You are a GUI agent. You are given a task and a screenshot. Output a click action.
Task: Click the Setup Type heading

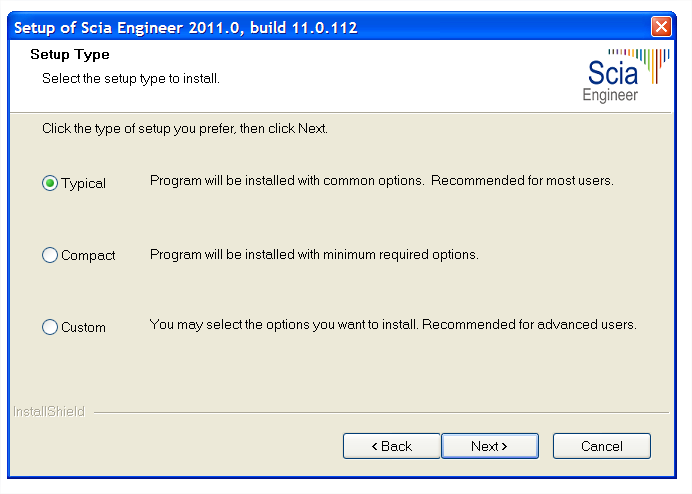tap(70, 54)
